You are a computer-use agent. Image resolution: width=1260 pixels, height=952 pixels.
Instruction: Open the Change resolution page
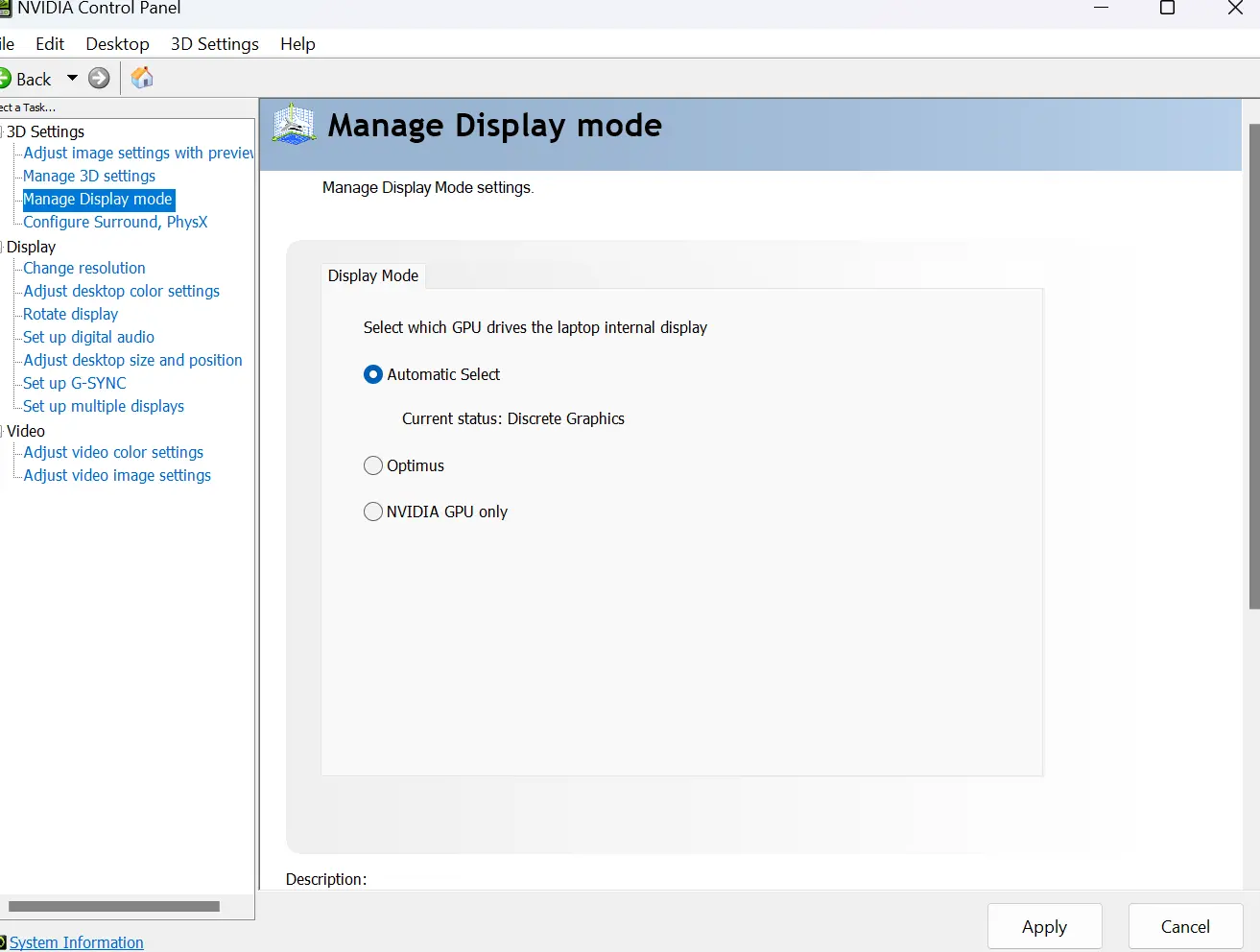tap(84, 268)
